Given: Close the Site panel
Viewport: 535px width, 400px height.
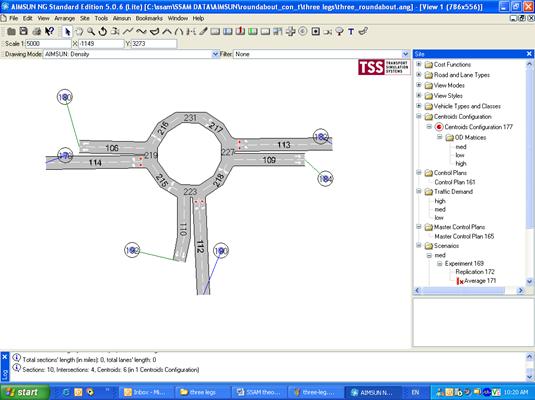Looking at the screenshot, I should [x=529, y=54].
